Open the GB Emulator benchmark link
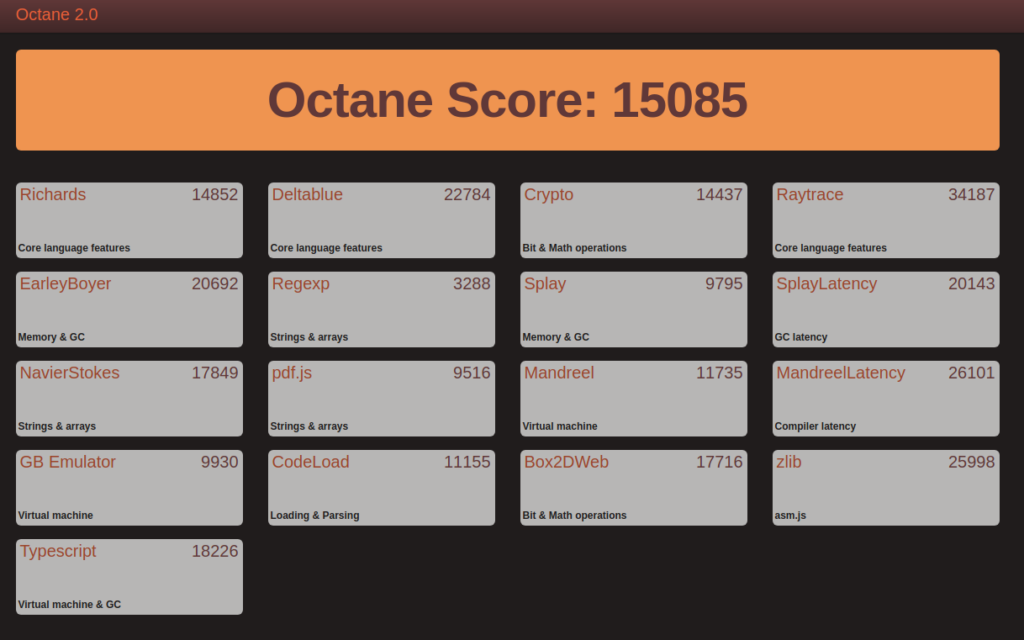 point(67,462)
